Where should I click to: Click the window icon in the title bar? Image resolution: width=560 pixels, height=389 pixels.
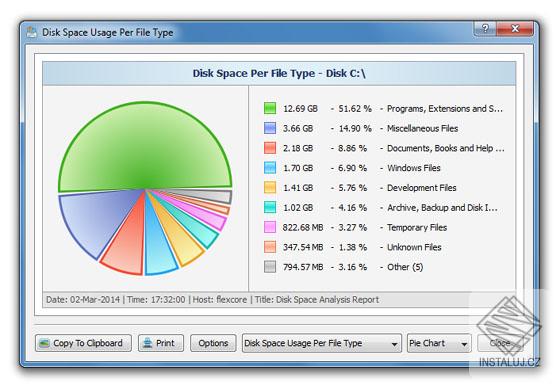point(31,33)
